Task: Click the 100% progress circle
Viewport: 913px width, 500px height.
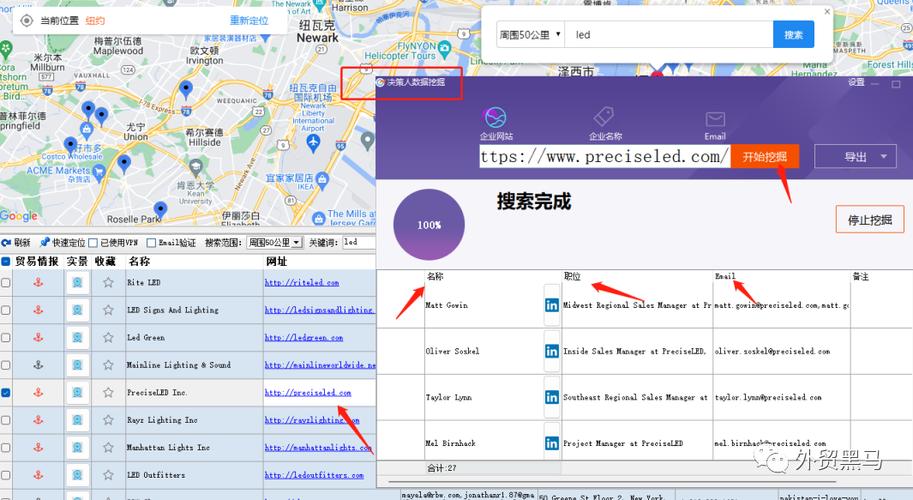Action: point(429,225)
